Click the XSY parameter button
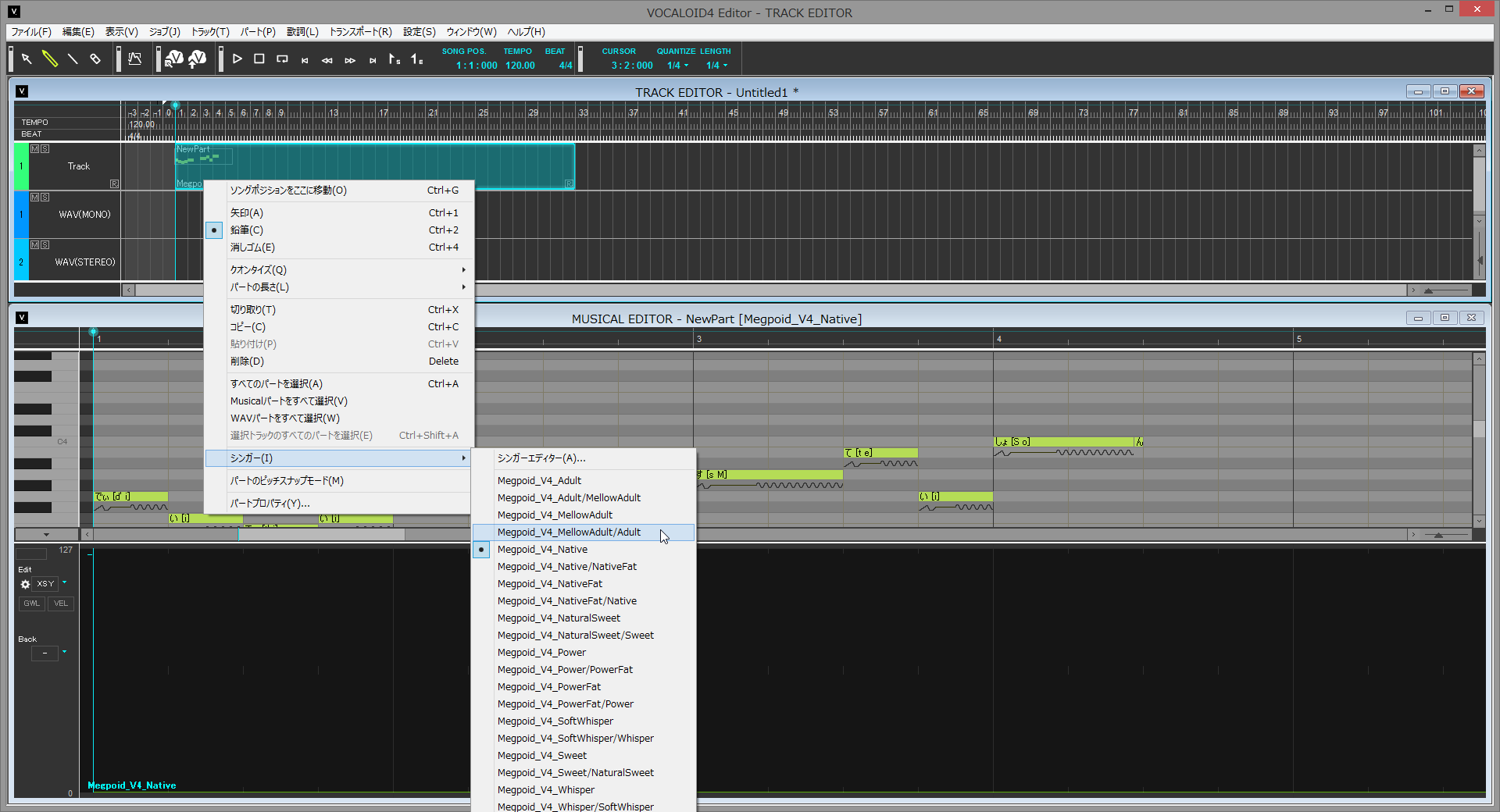1500x812 pixels. 46,584
